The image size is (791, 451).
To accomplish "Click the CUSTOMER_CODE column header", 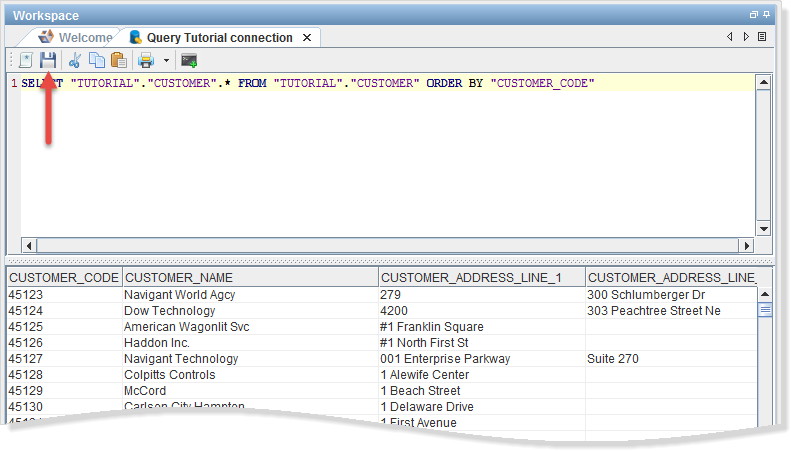I will point(64,277).
